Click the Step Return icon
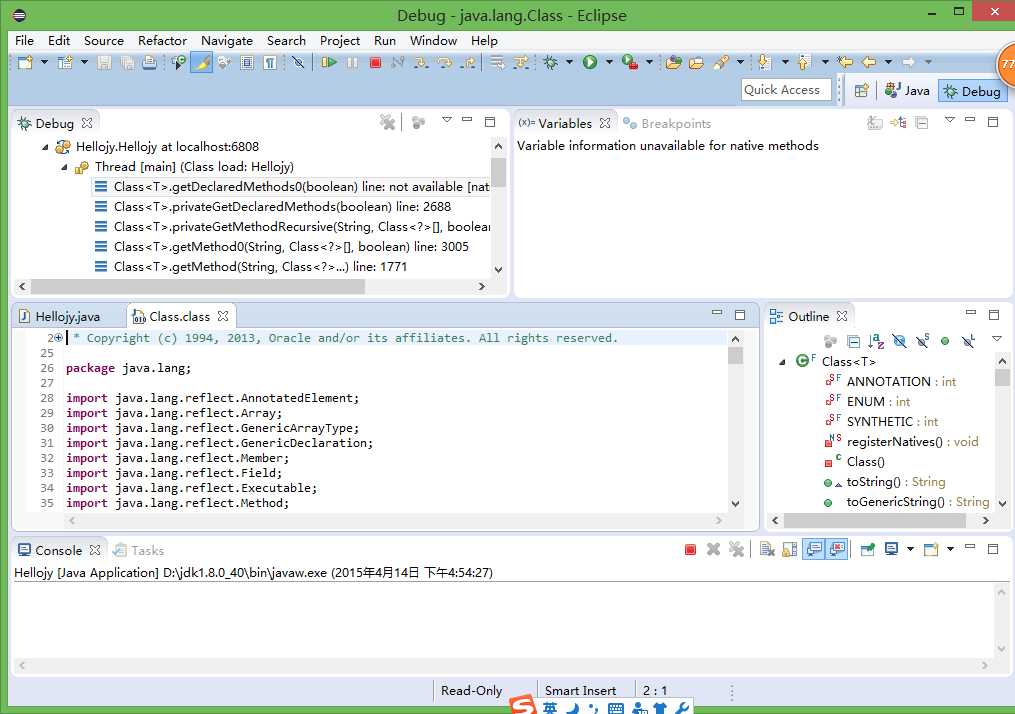The image size is (1015, 714). pos(468,63)
